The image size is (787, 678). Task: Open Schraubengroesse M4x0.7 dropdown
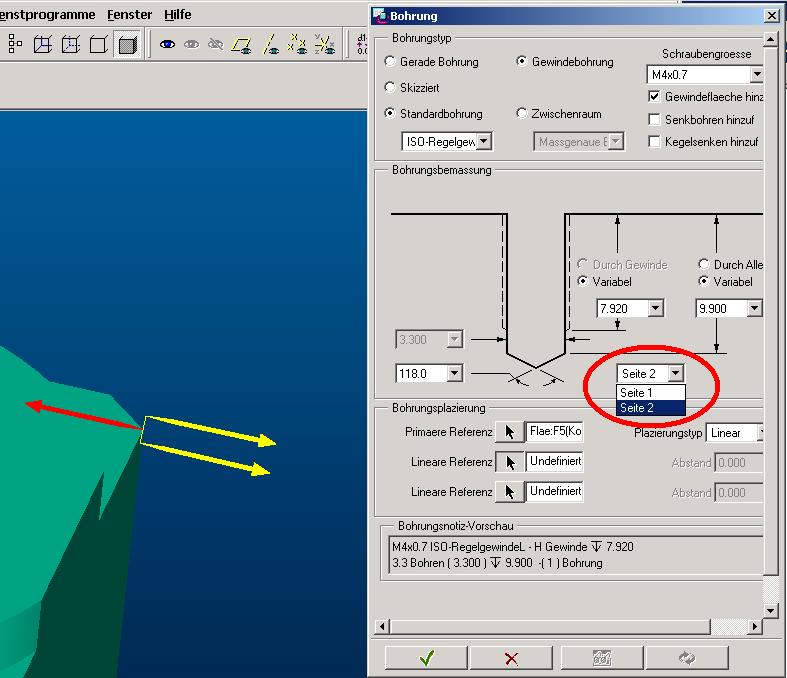(756, 75)
